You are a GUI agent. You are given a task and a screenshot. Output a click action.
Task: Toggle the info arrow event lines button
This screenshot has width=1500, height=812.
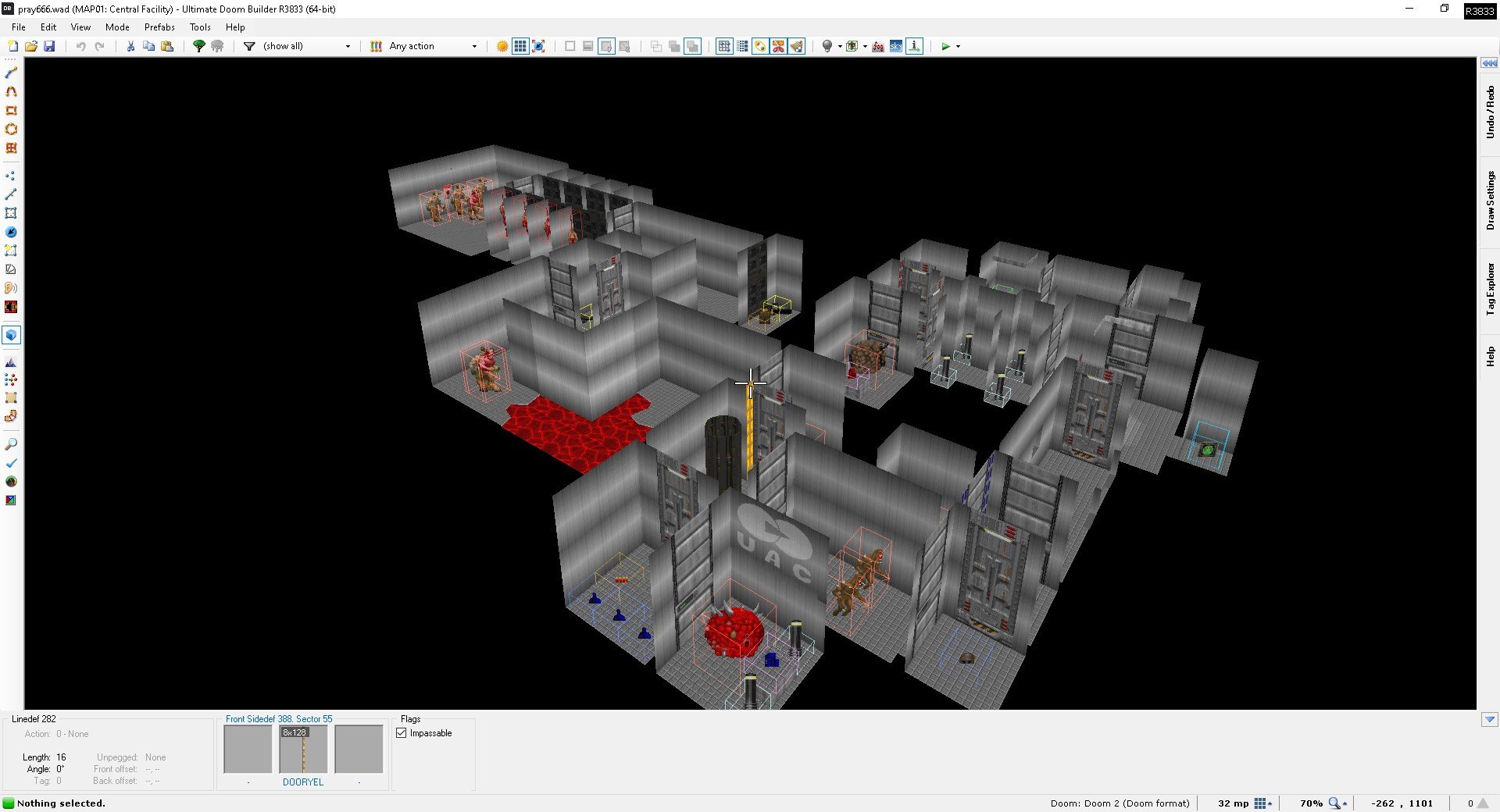pyautogui.click(x=914, y=46)
